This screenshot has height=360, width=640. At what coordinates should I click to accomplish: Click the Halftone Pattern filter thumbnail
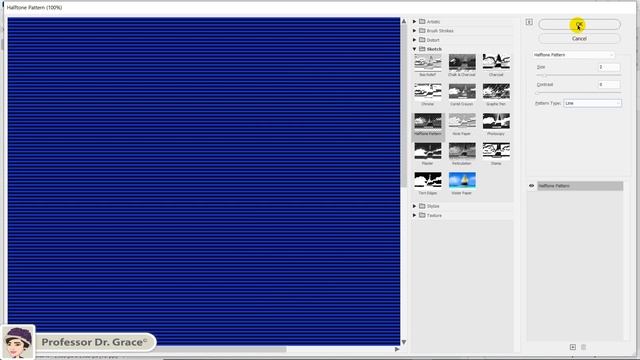427,121
